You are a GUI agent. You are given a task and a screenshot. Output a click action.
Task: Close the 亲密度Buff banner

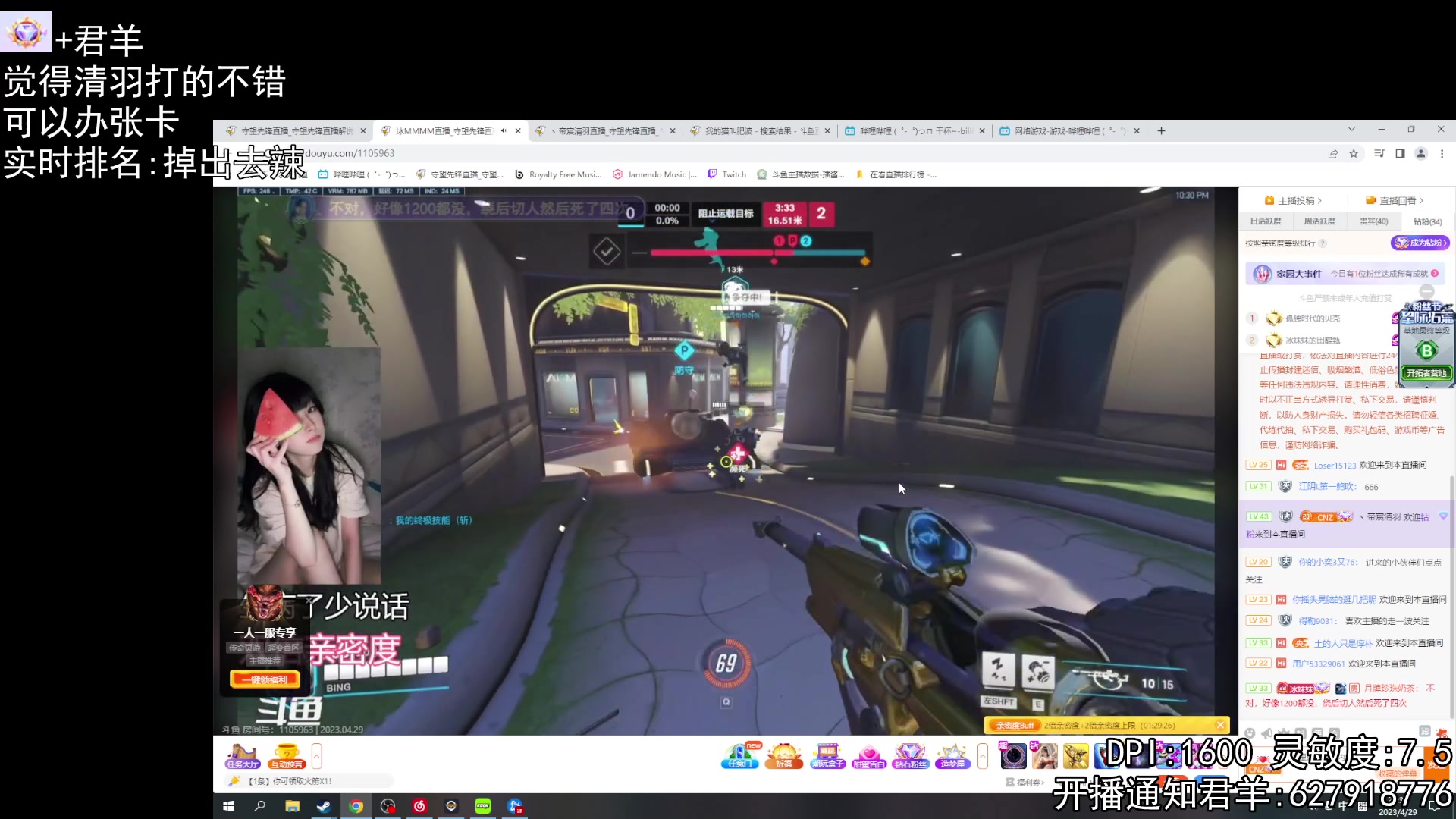point(1220,725)
